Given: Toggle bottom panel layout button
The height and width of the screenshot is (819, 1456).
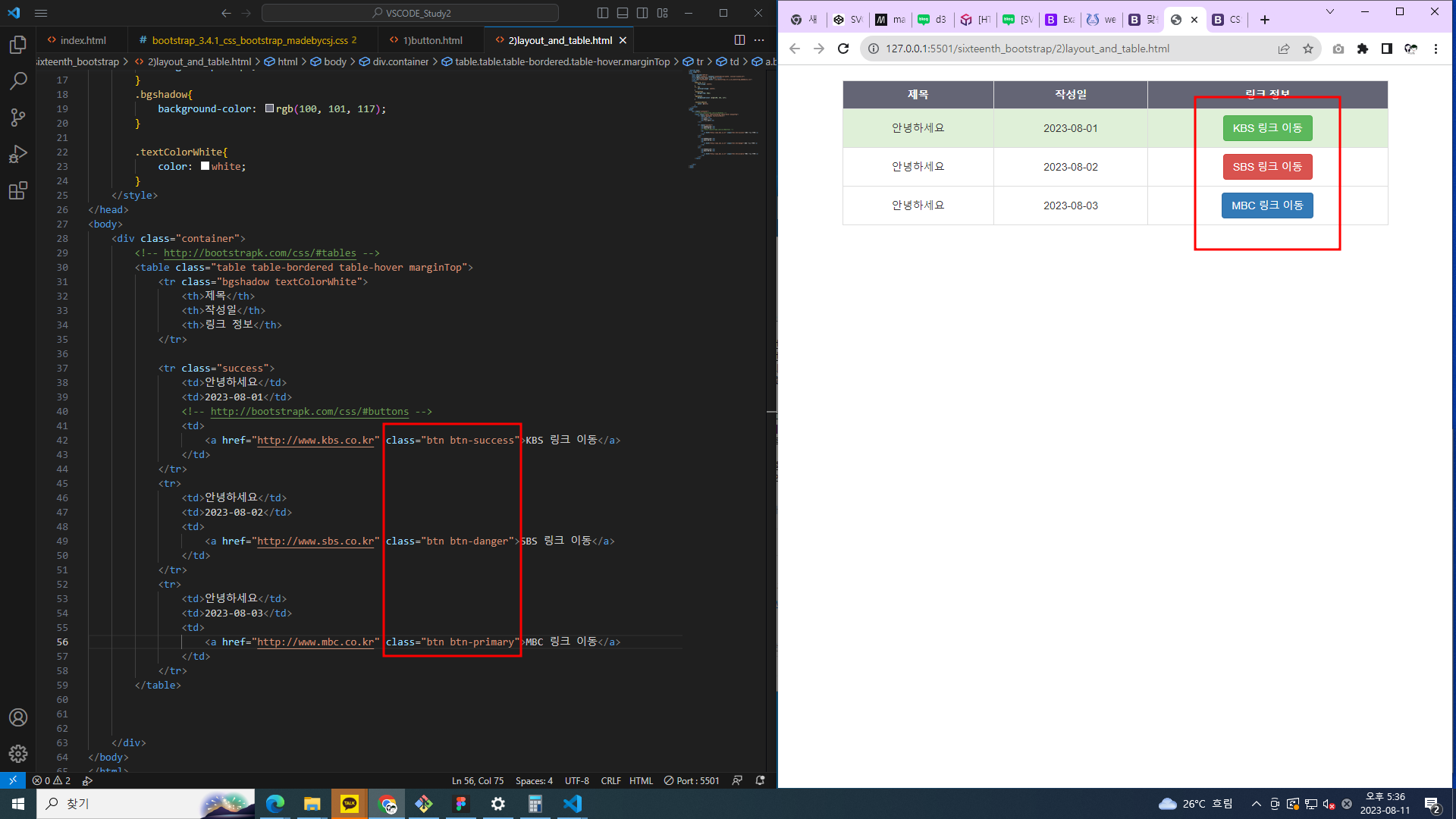Looking at the screenshot, I should click(x=623, y=13).
